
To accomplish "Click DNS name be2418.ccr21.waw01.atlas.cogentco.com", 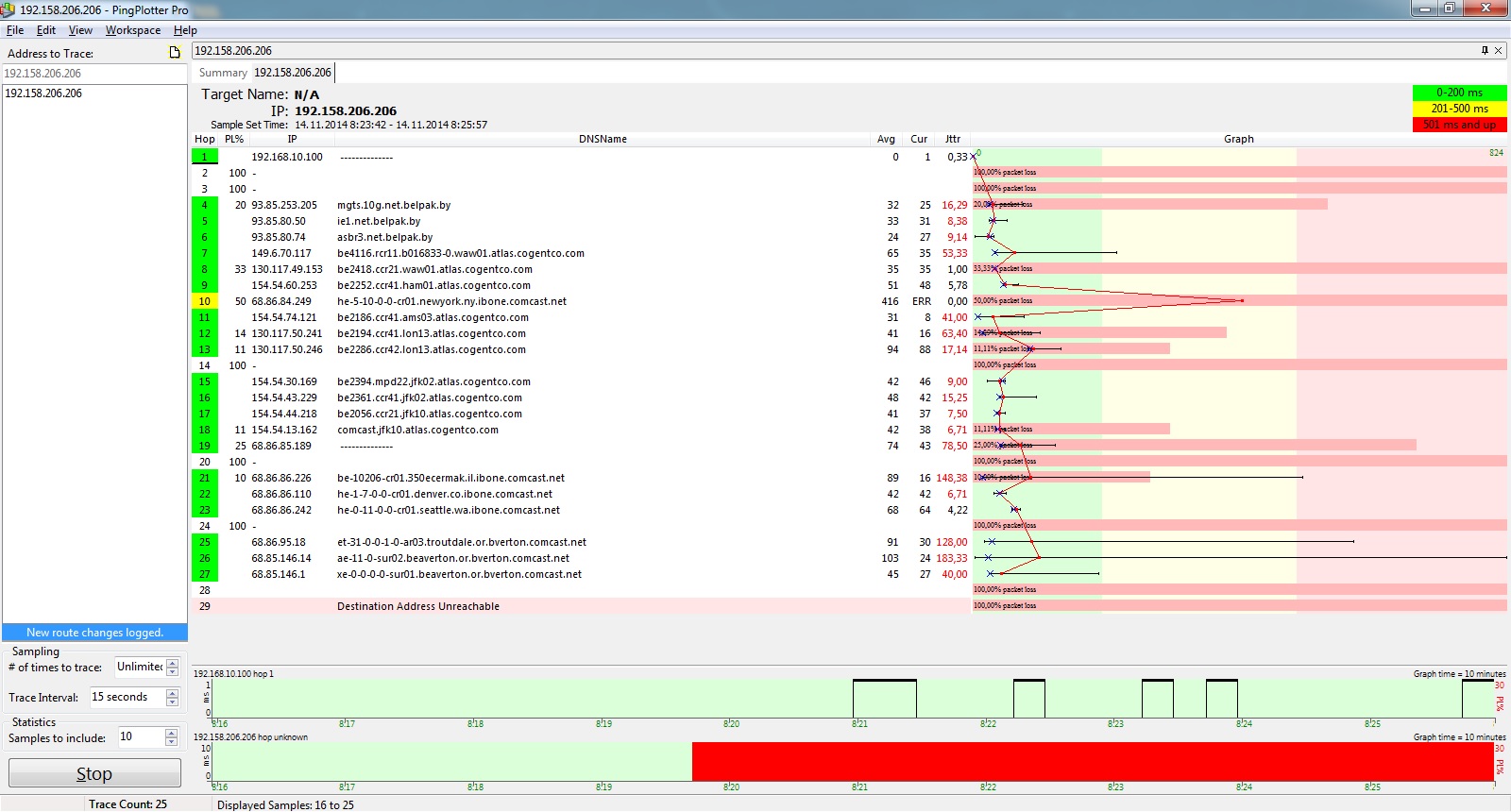I will [x=434, y=269].
